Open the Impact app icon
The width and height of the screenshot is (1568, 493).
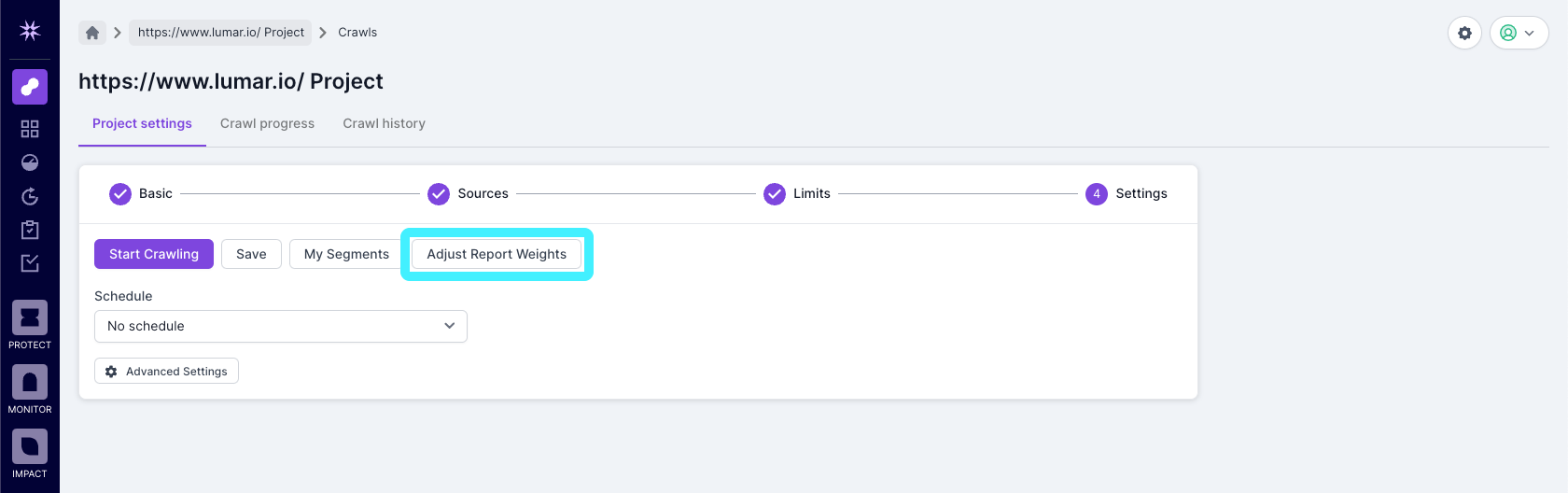tap(30, 447)
